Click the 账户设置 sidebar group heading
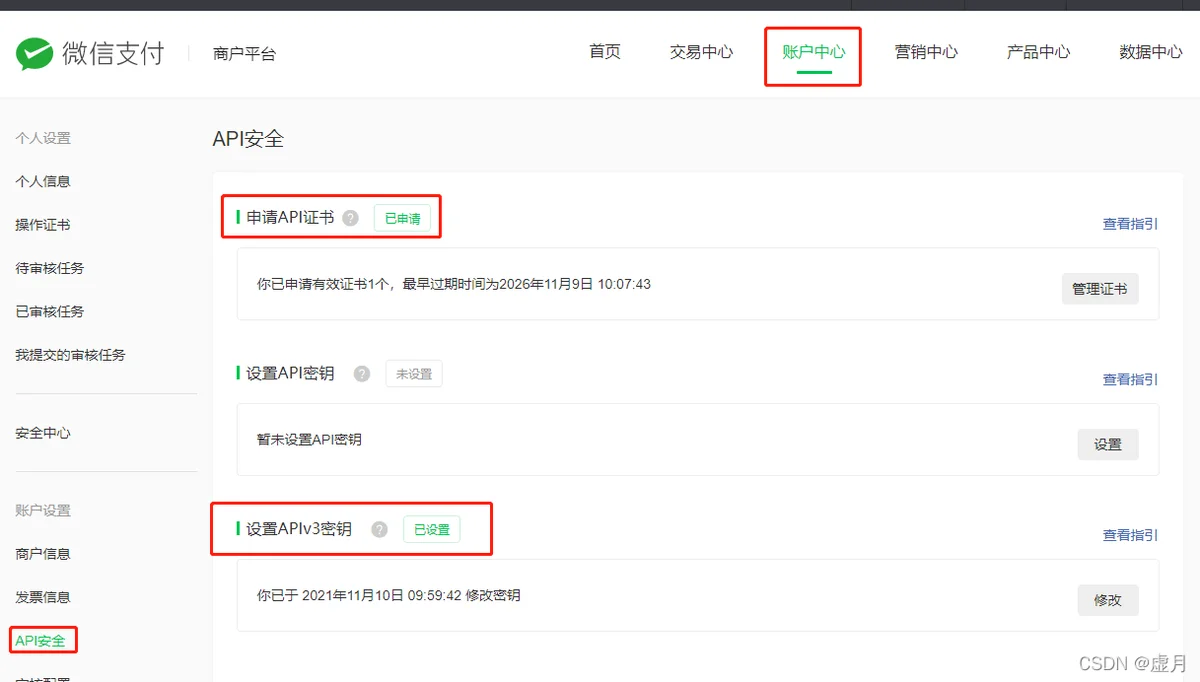1200x682 pixels. click(43, 510)
